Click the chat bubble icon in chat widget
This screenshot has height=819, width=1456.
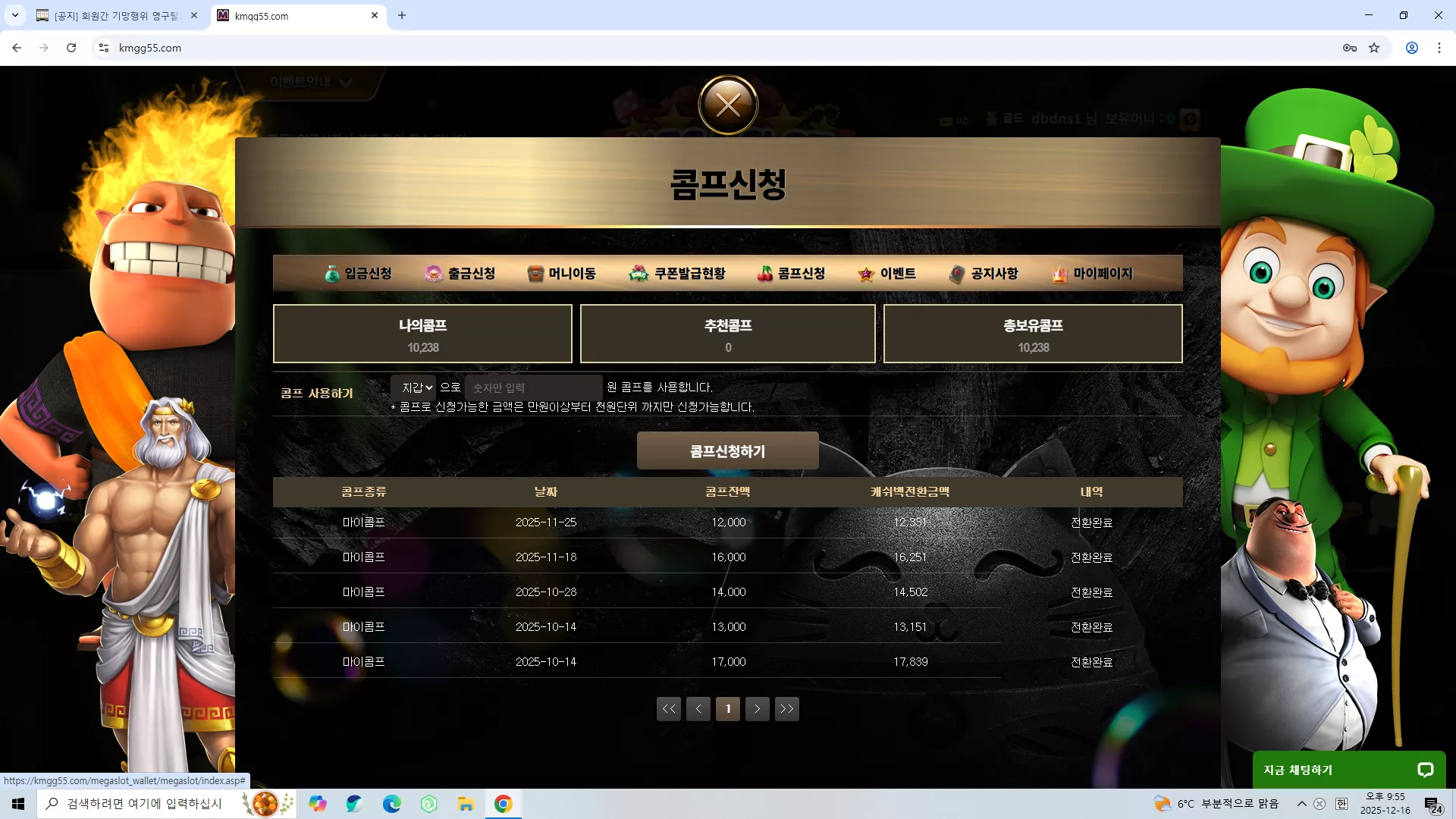coord(1426,770)
